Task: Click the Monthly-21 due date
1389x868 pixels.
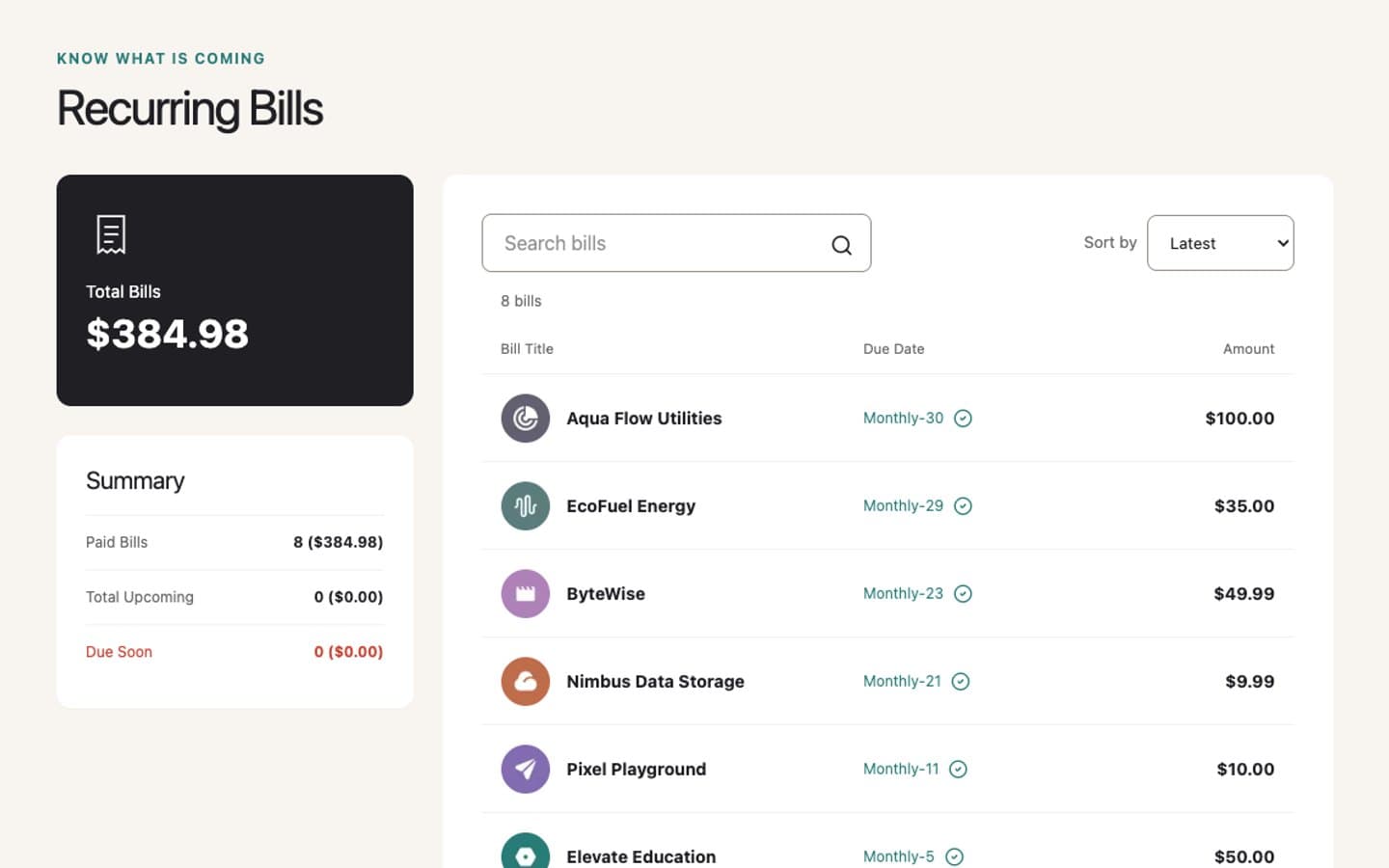Action: click(x=902, y=682)
